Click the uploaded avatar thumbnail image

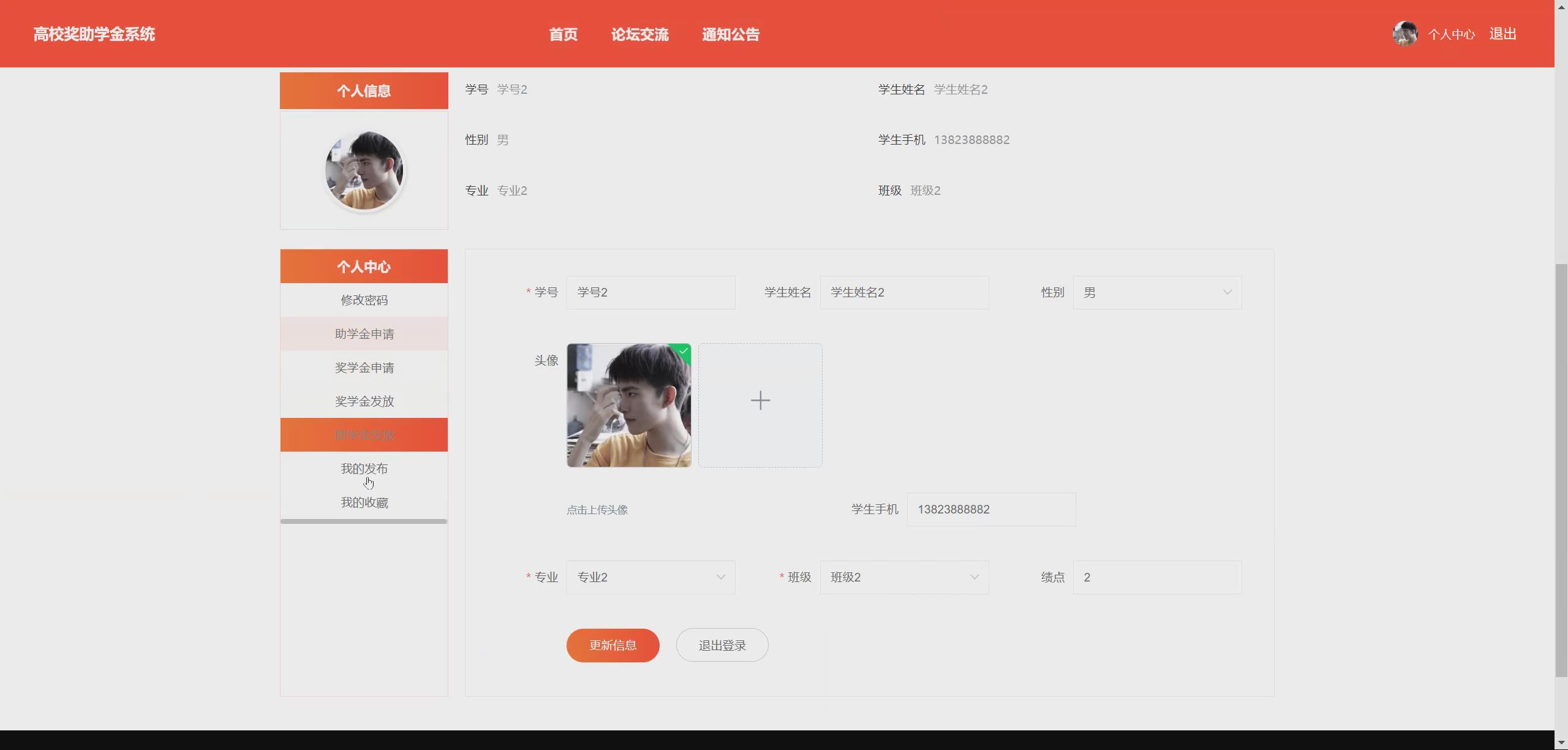pos(628,406)
